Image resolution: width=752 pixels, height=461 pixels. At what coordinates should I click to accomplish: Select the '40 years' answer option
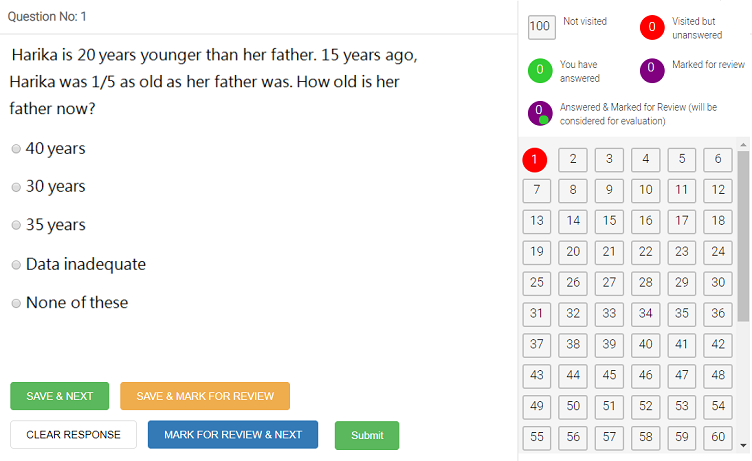[16, 149]
